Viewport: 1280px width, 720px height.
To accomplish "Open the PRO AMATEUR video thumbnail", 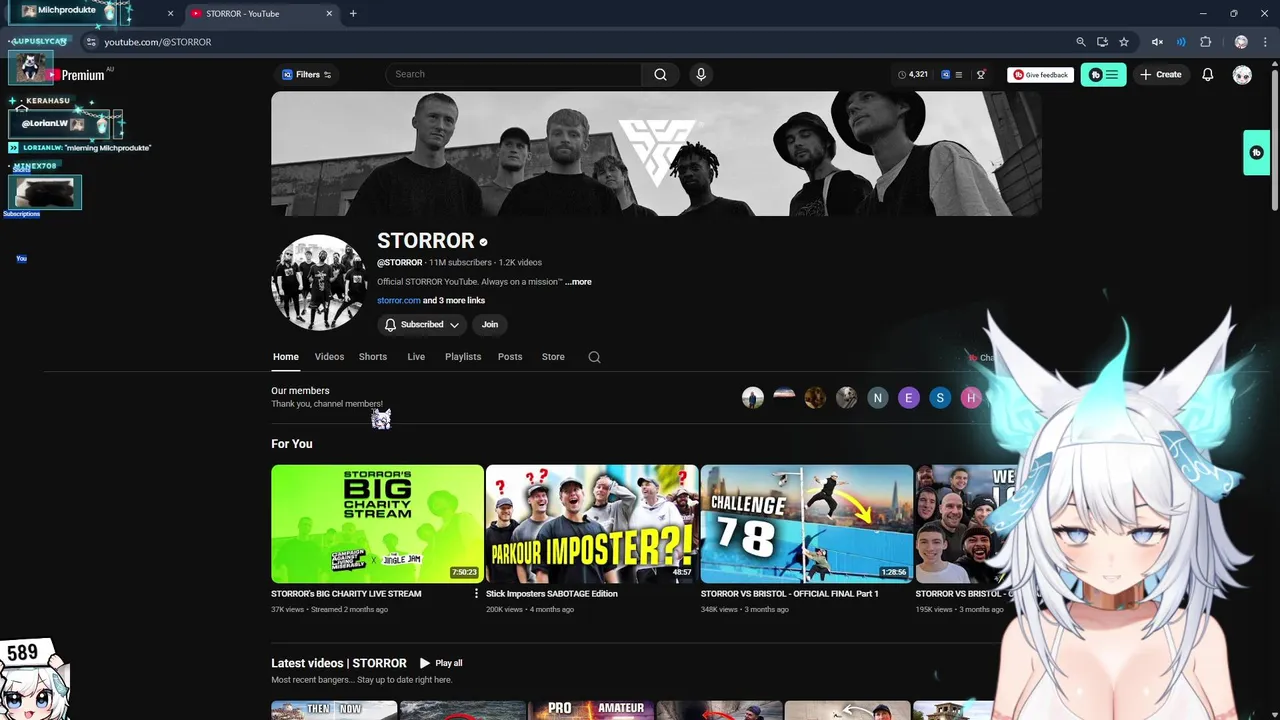I will [x=592, y=710].
